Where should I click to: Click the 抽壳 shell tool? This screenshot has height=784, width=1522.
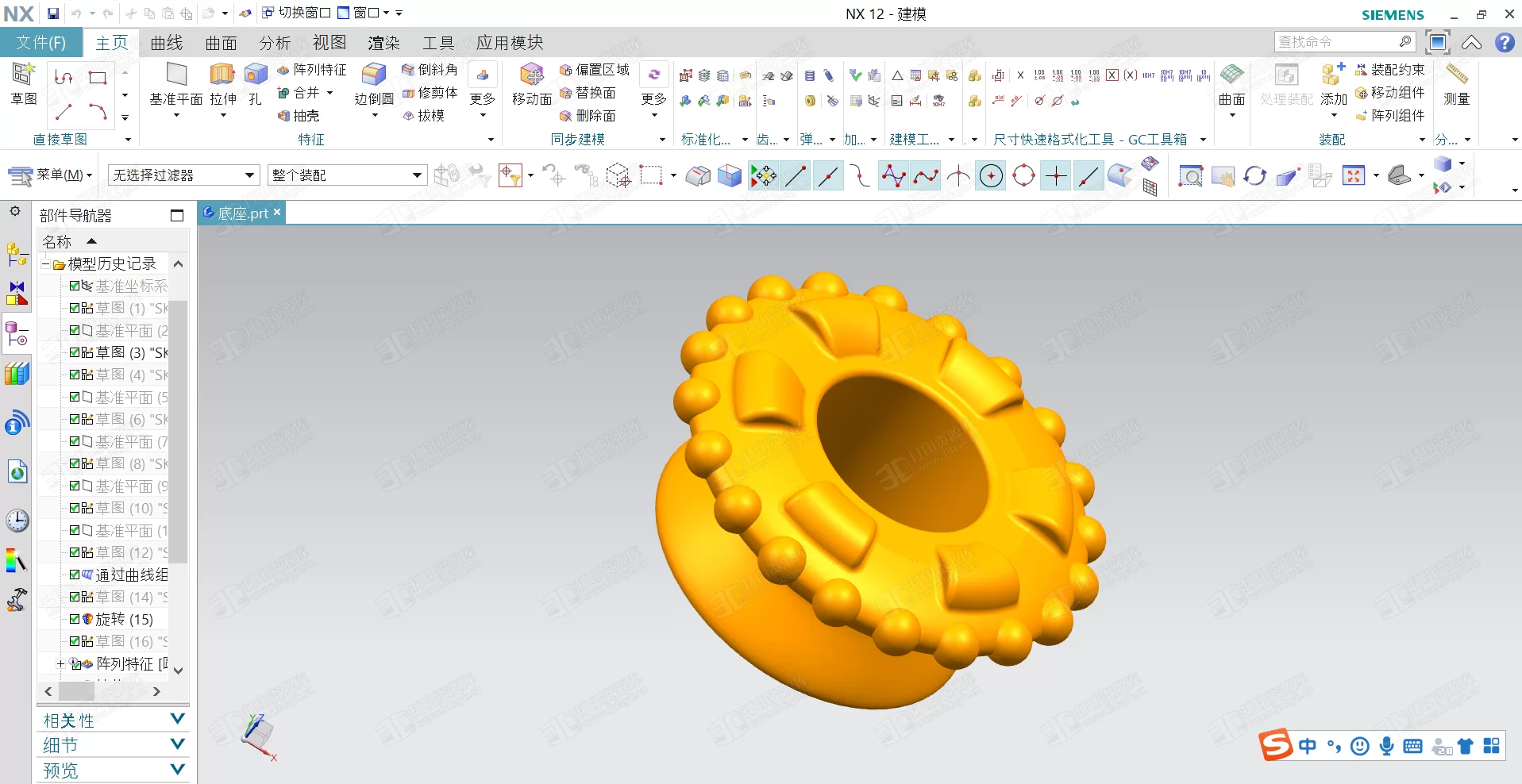pos(299,116)
